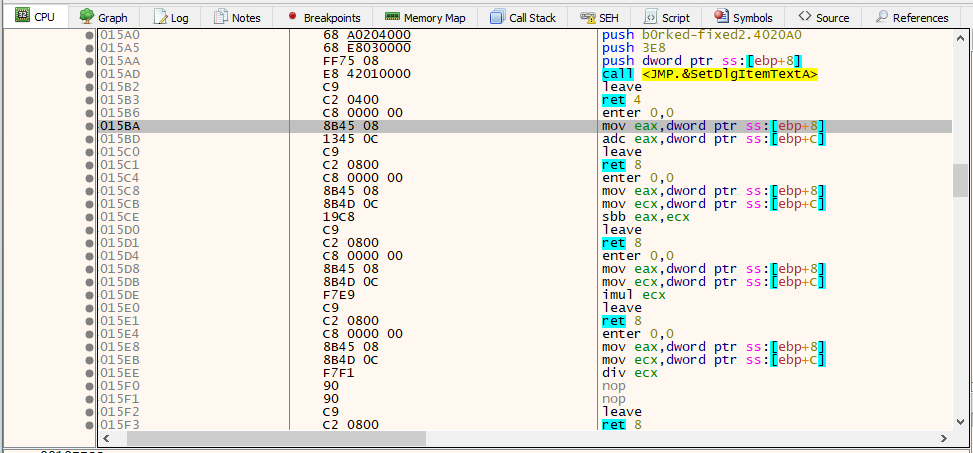Switch to the Notes tab

coord(236,17)
